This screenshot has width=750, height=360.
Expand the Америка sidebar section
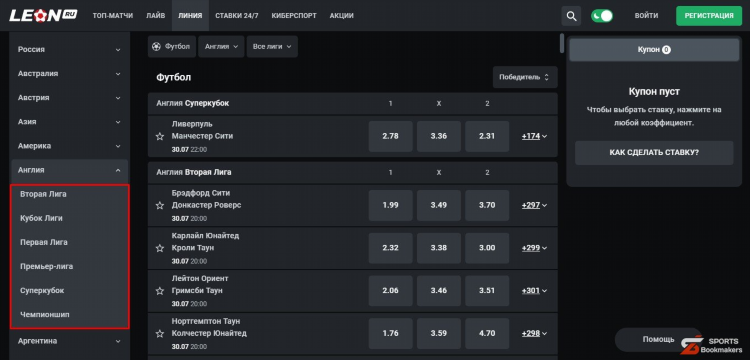69,146
